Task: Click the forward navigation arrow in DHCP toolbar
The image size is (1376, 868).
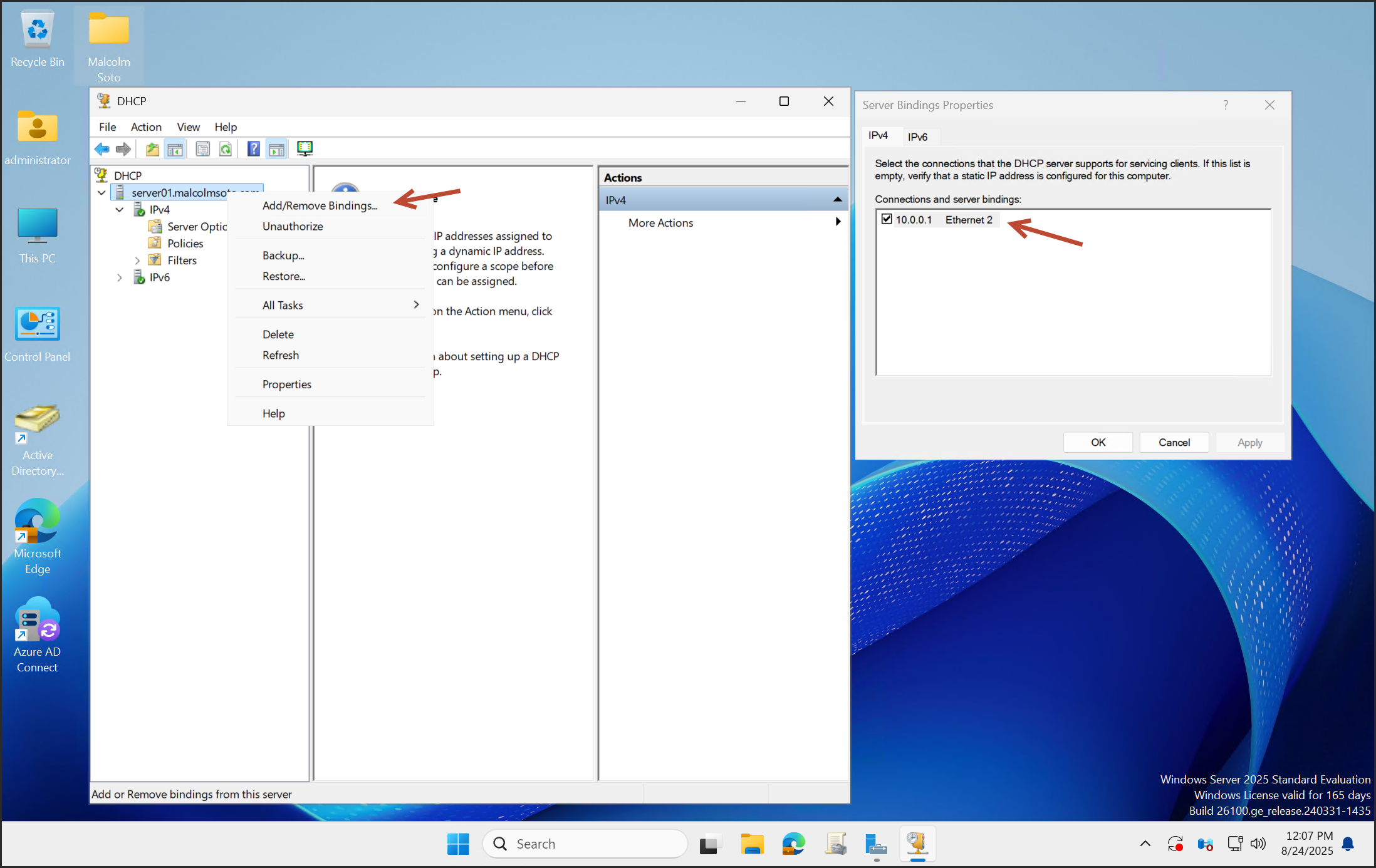Action: tap(123, 148)
